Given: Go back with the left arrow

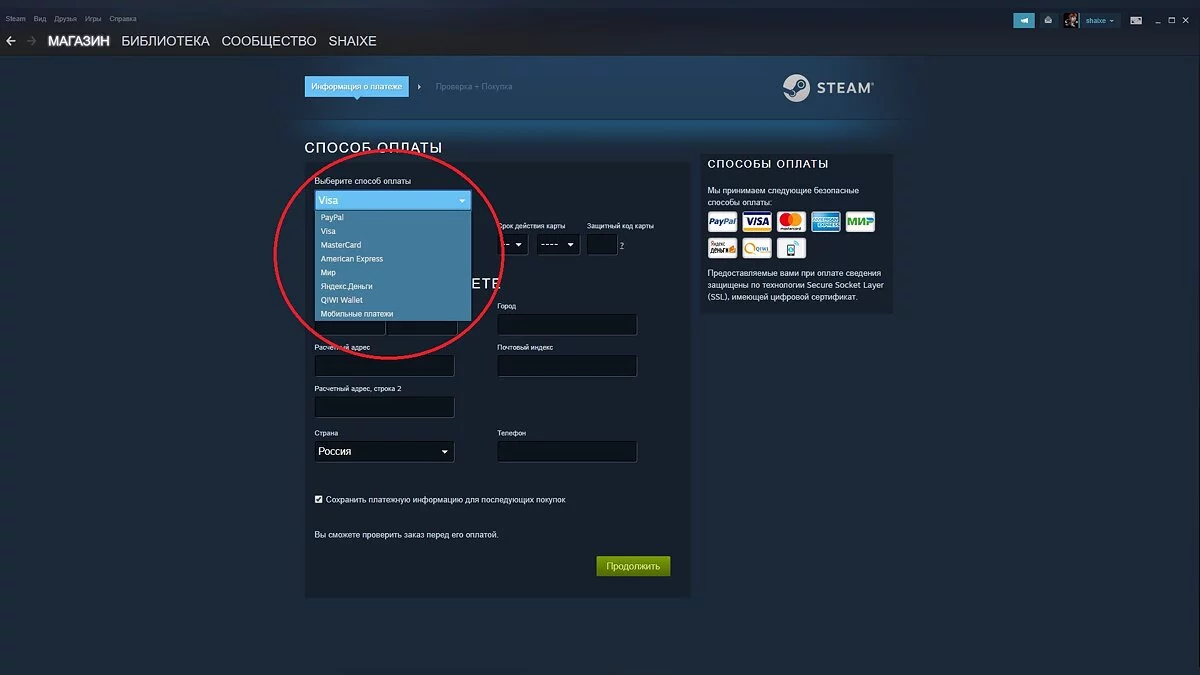Looking at the screenshot, I should click(11, 41).
